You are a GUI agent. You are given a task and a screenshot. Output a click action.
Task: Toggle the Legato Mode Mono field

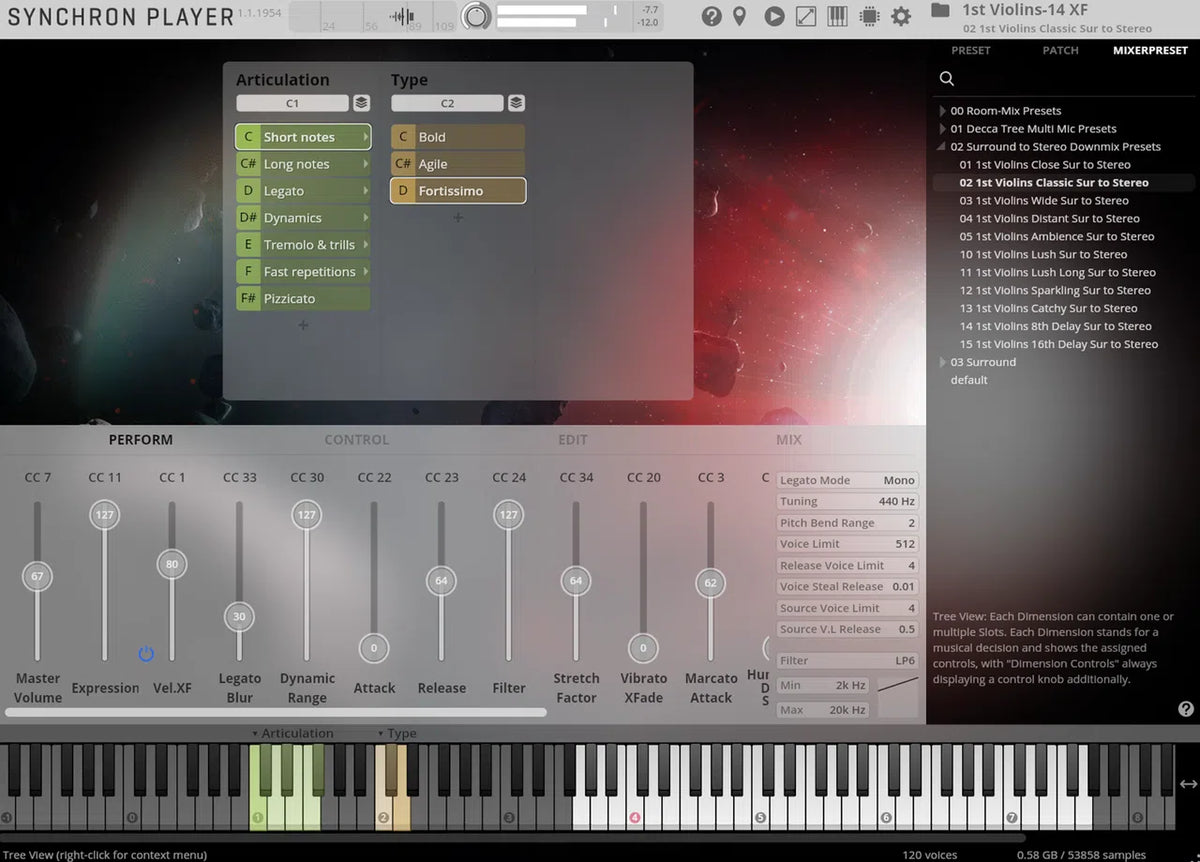click(847, 480)
